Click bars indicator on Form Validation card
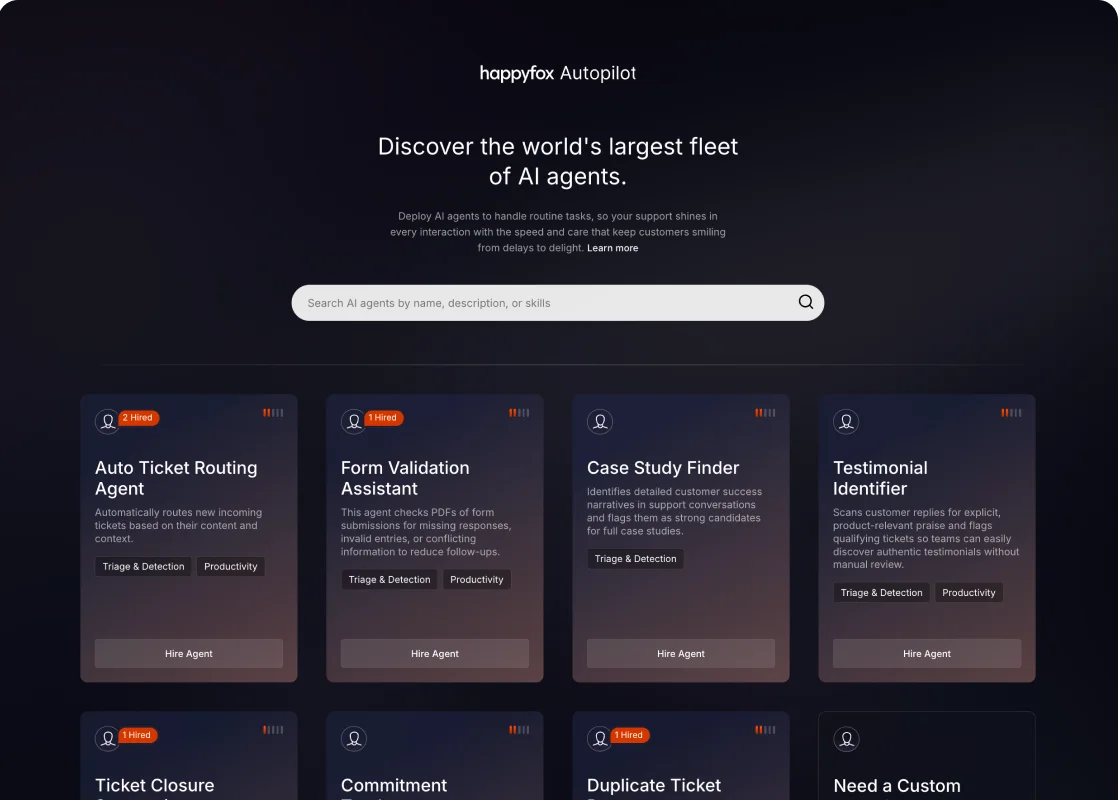Viewport: 1118px width, 800px height. 519,413
